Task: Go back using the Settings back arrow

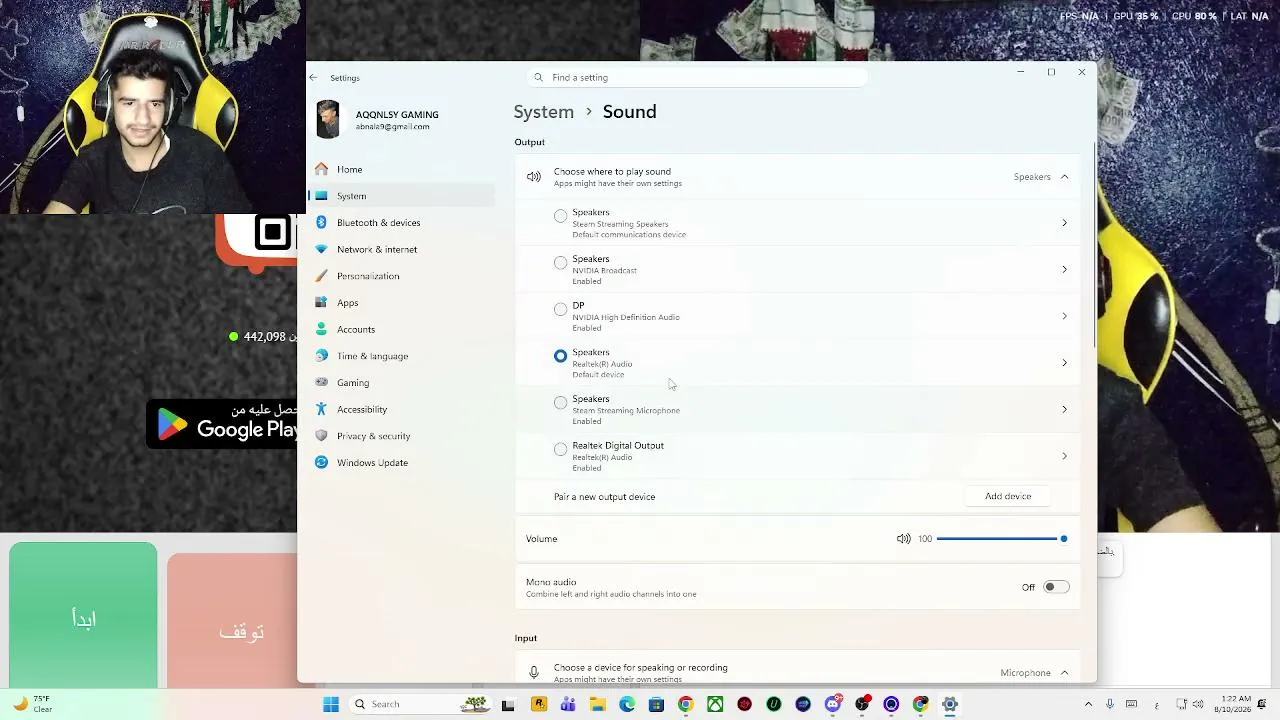Action: pos(313,77)
